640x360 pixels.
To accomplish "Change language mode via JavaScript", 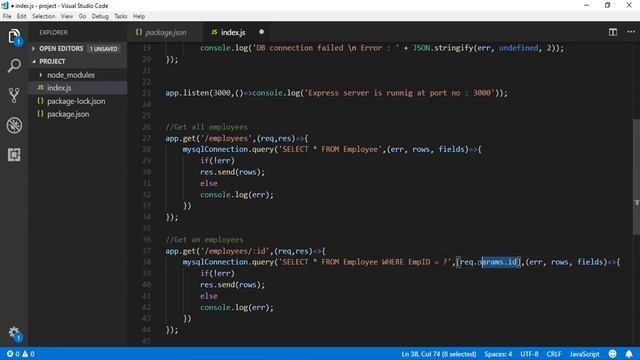I will pos(584,354).
